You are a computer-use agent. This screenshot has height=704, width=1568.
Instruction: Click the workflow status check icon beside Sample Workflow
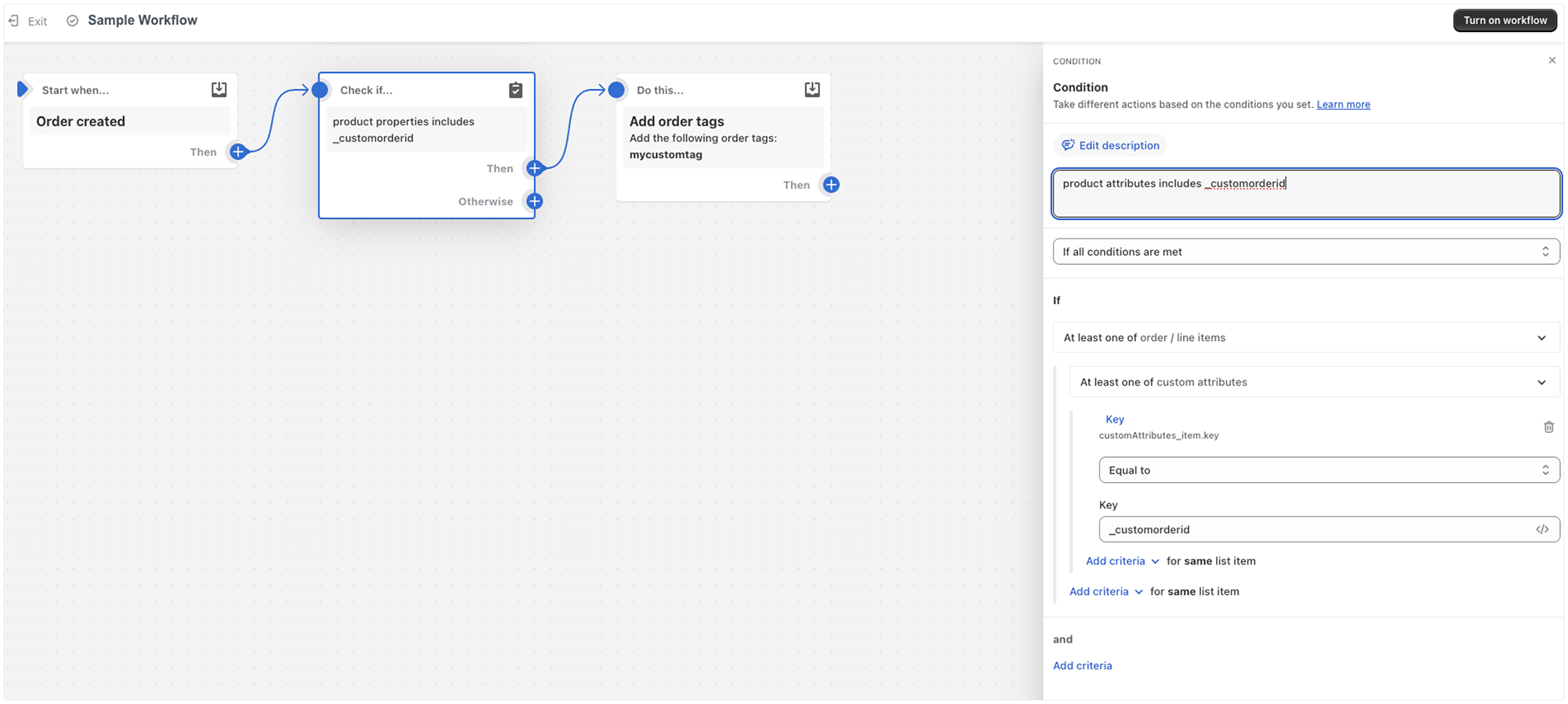tap(72, 20)
